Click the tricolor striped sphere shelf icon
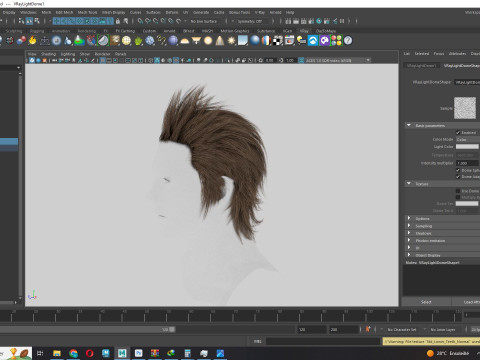Screen dimensions: 480x360 coord(266,41)
